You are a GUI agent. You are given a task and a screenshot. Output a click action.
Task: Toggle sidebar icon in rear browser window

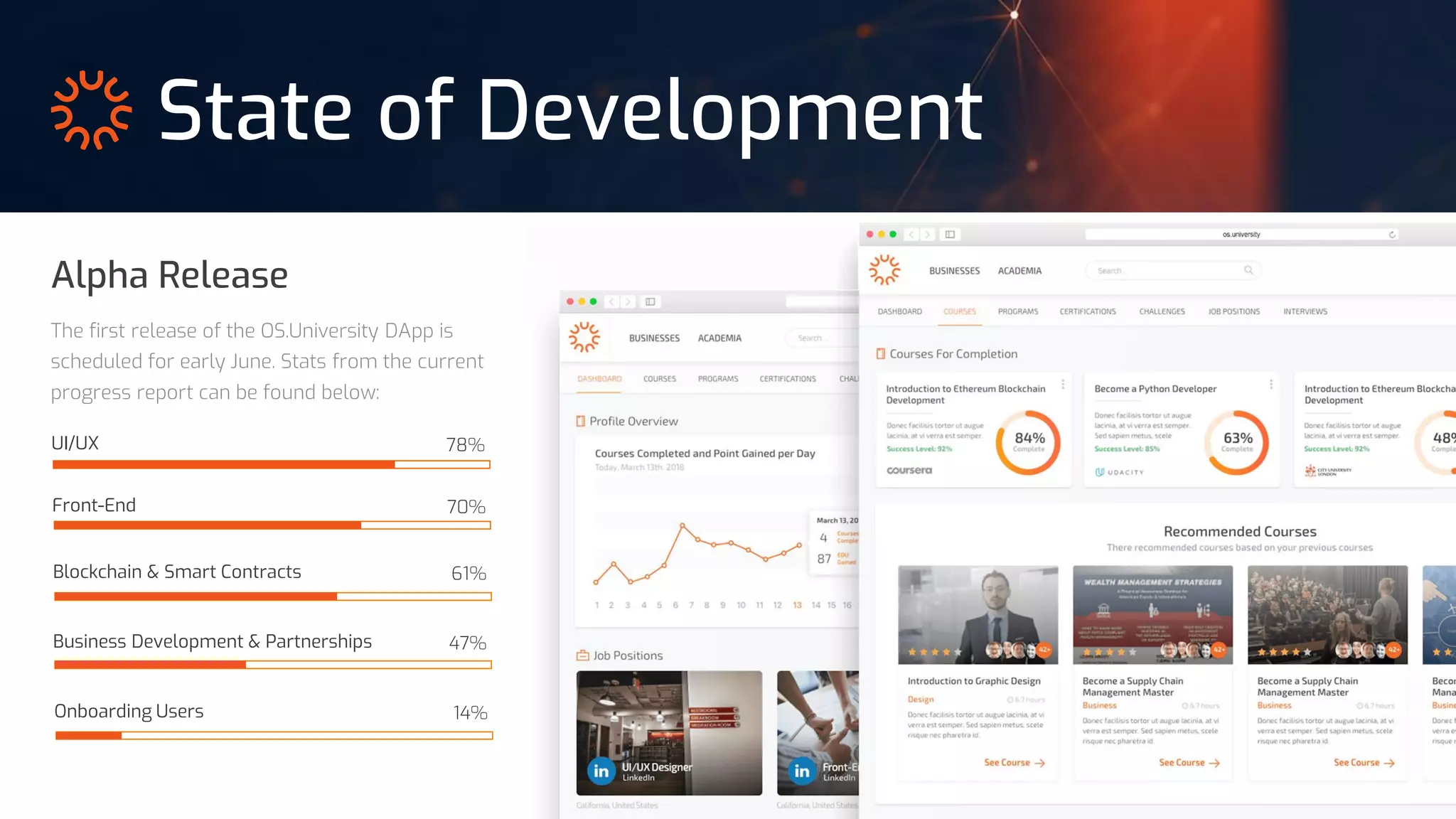(650, 301)
